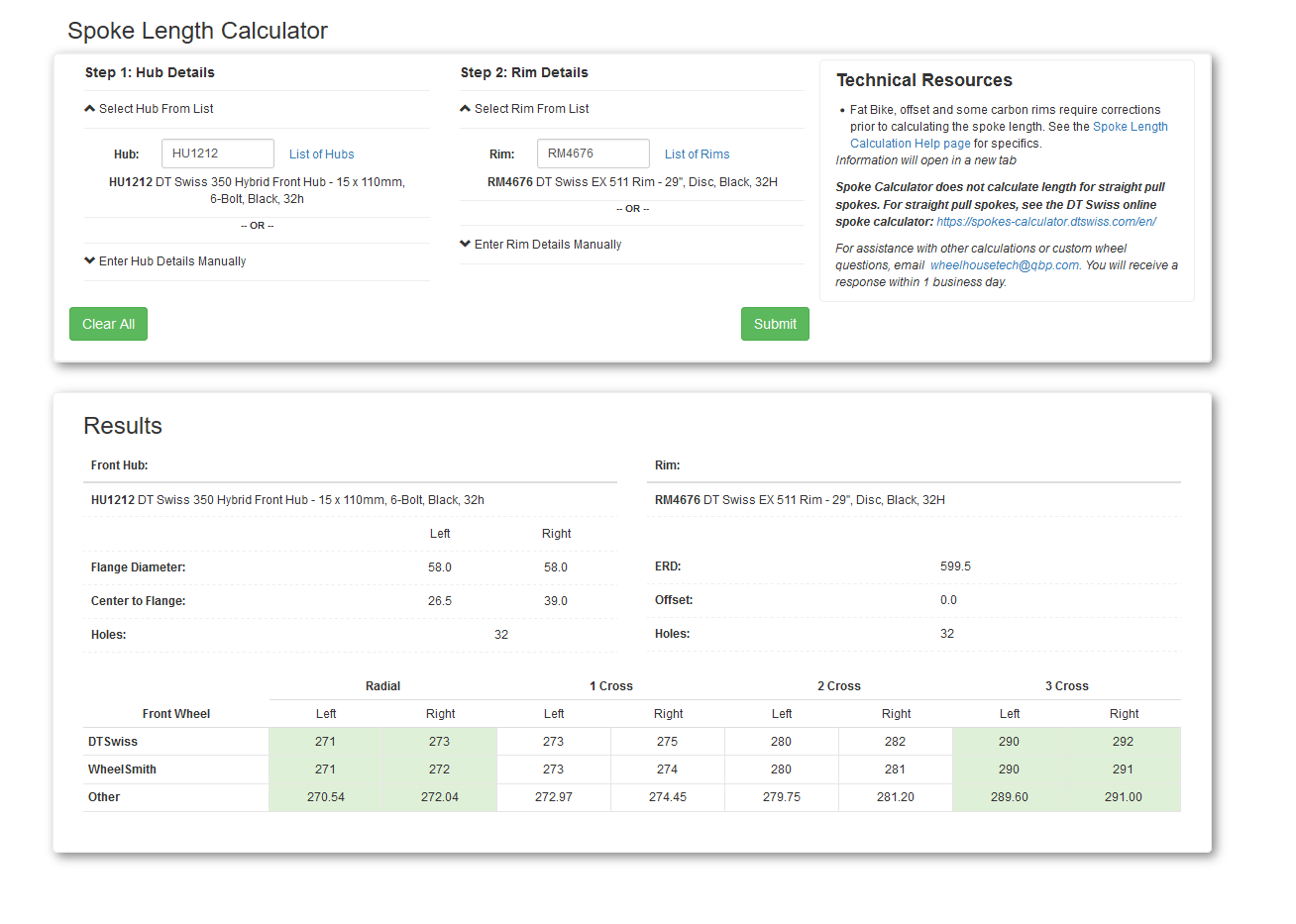Click the WheelSmith row label
This screenshot has width=1296, height=924.
(122, 770)
